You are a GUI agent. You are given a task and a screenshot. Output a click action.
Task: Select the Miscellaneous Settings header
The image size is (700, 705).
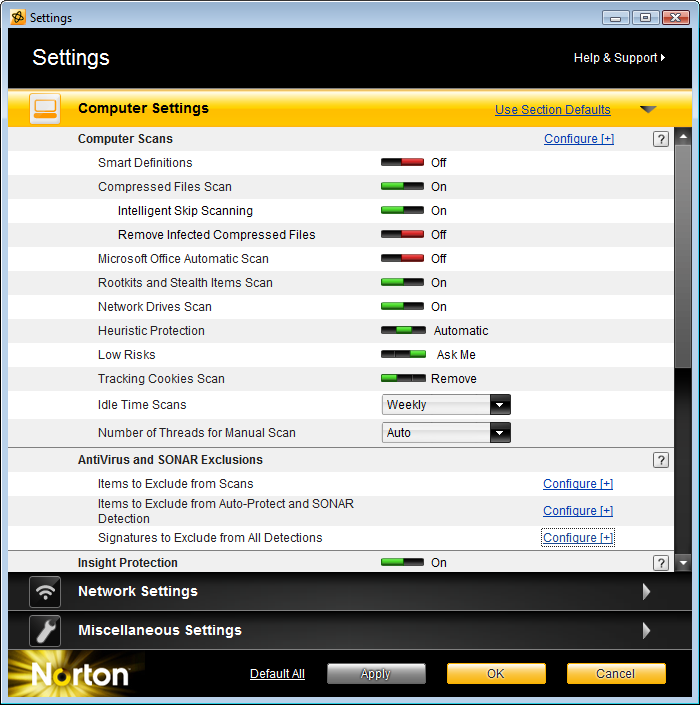coord(349,630)
